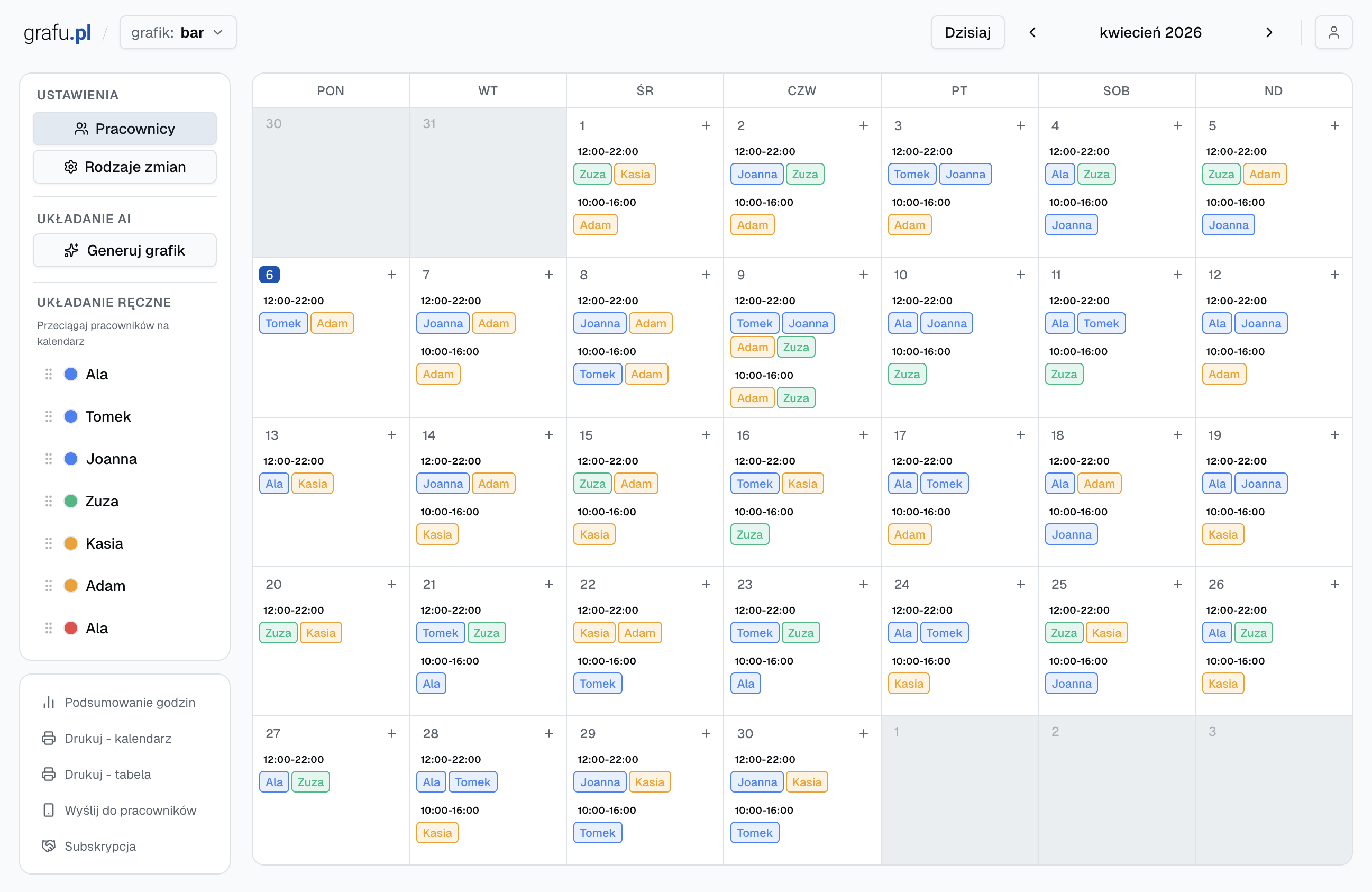This screenshot has height=892, width=1372.
Task: Go to previous month arrow
Action: pos(1032,32)
